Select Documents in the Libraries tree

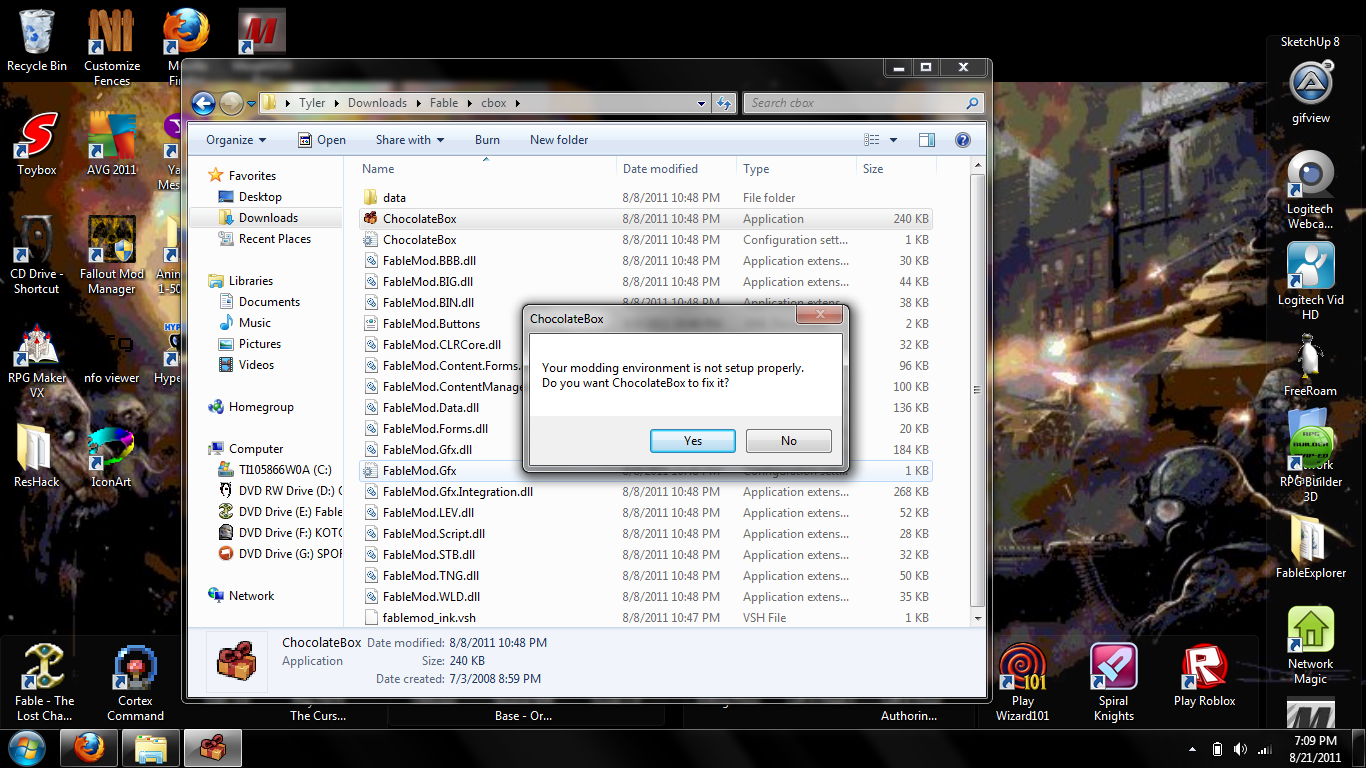(269, 302)
